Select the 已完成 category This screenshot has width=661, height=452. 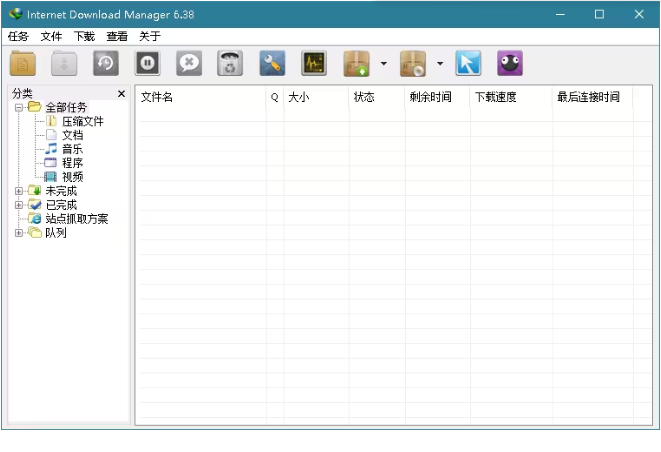[61, 205]
